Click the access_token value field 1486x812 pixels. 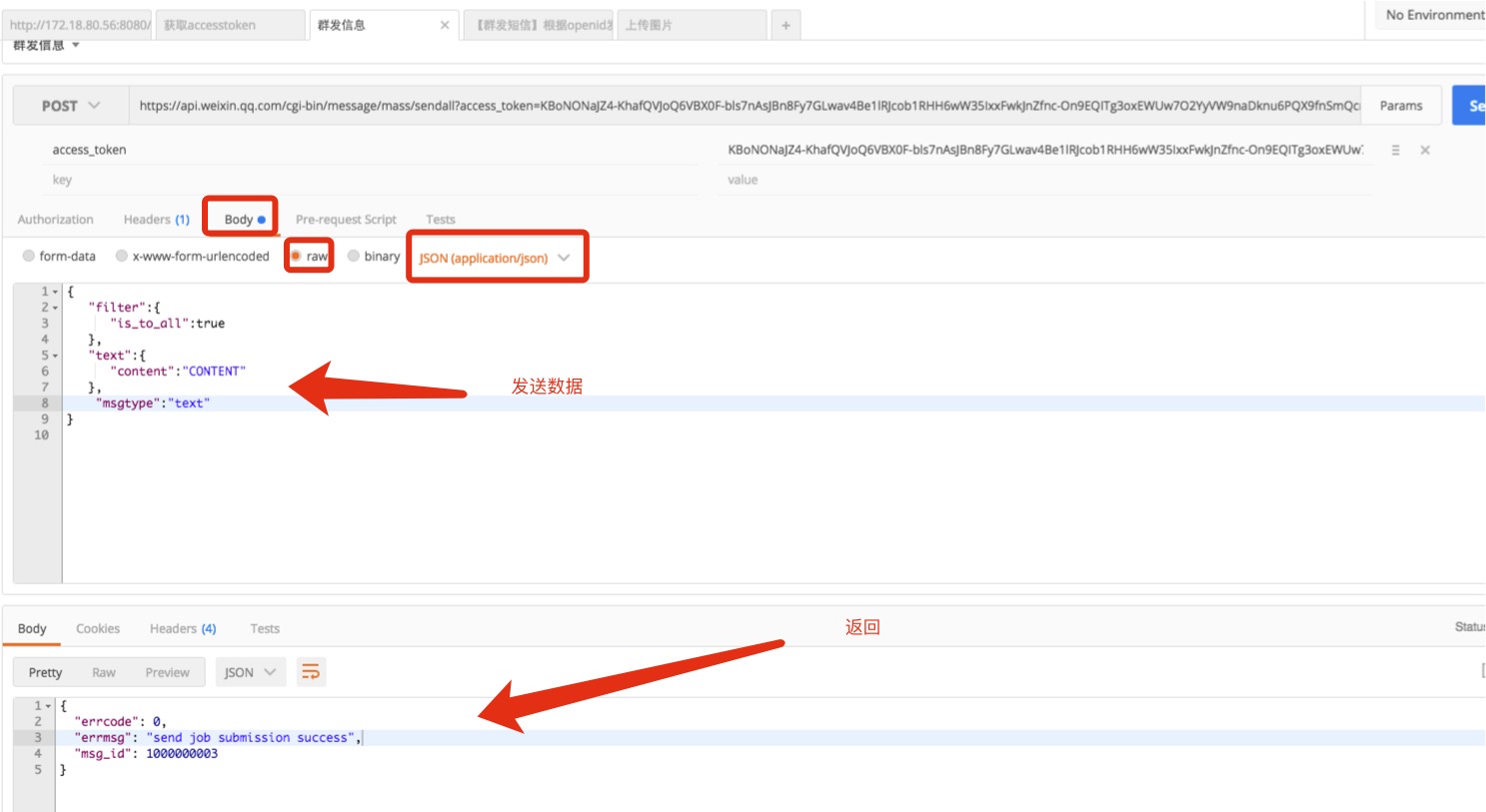1045,150
